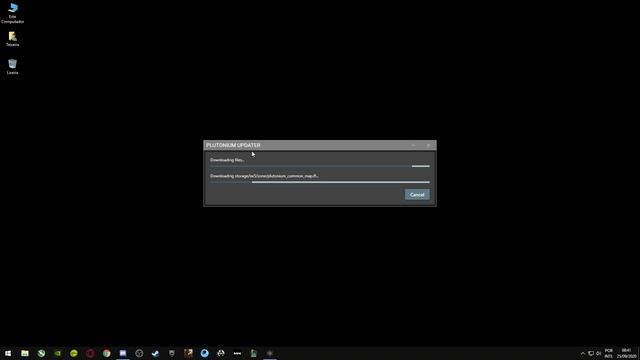This screenshot has width=640, height=360.
Task: Launch Google Chrome from the taskbar
Action: click(107, 353)
